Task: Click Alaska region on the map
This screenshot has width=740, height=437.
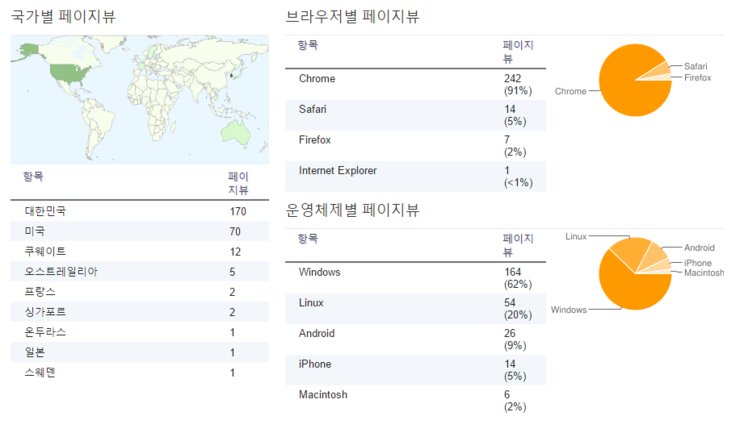Action: point(28,50)
